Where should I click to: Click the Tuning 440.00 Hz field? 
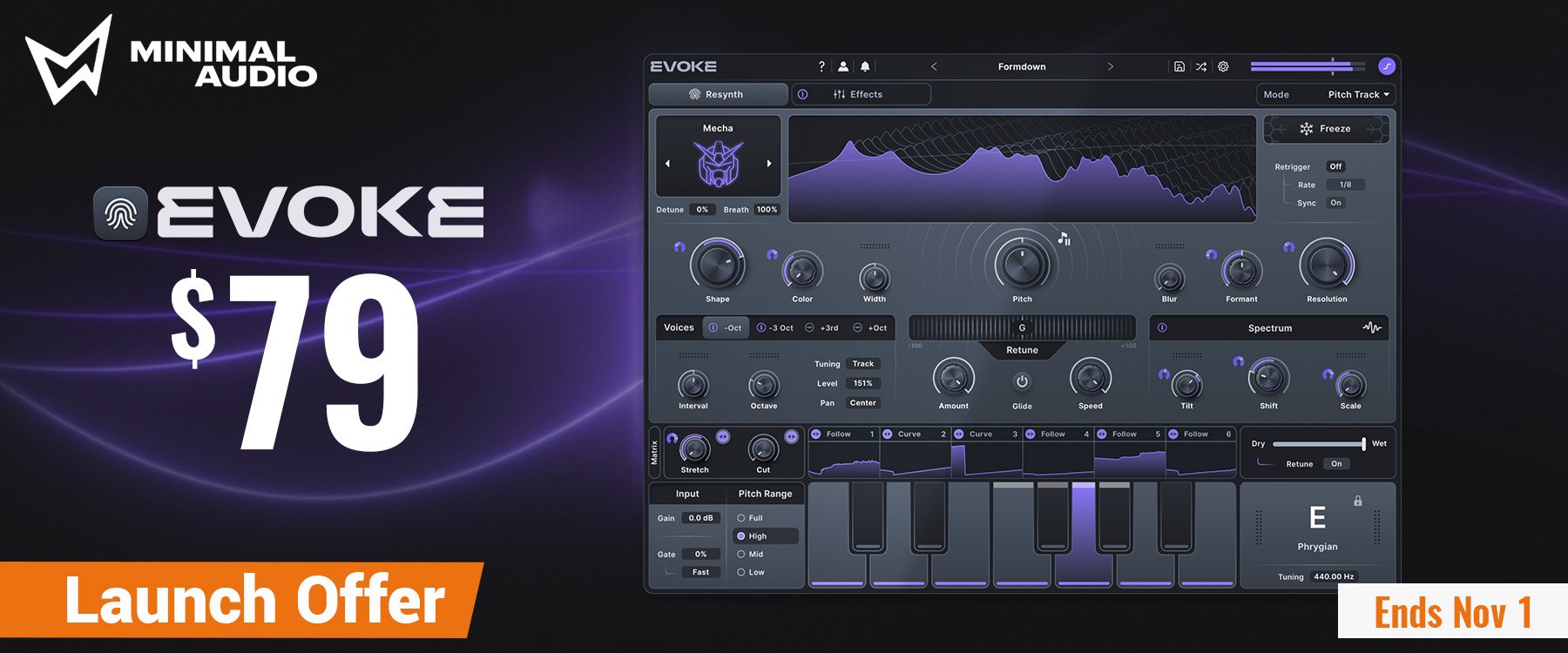(x=1333, y=576)
